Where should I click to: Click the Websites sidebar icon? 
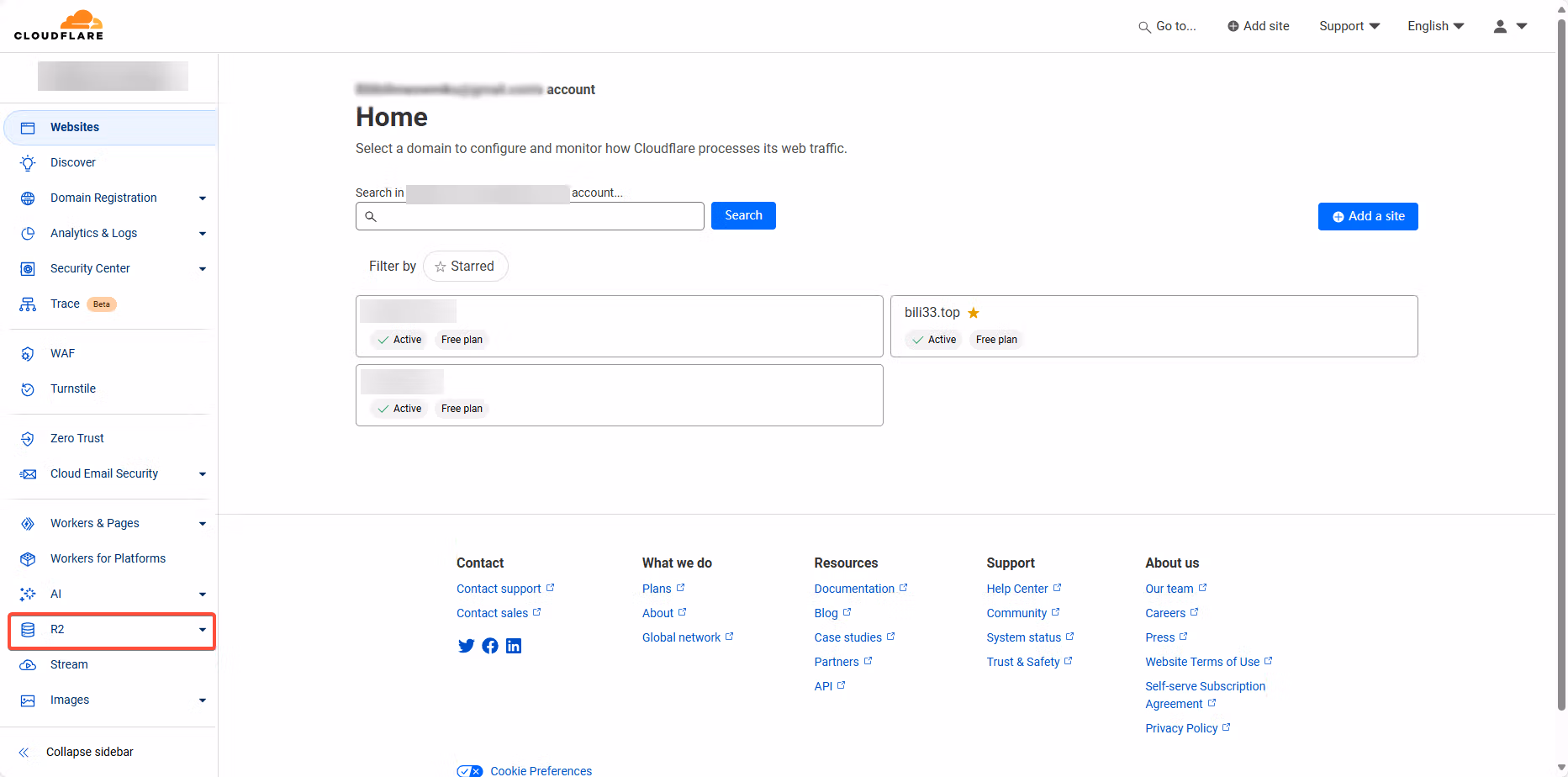28,128
